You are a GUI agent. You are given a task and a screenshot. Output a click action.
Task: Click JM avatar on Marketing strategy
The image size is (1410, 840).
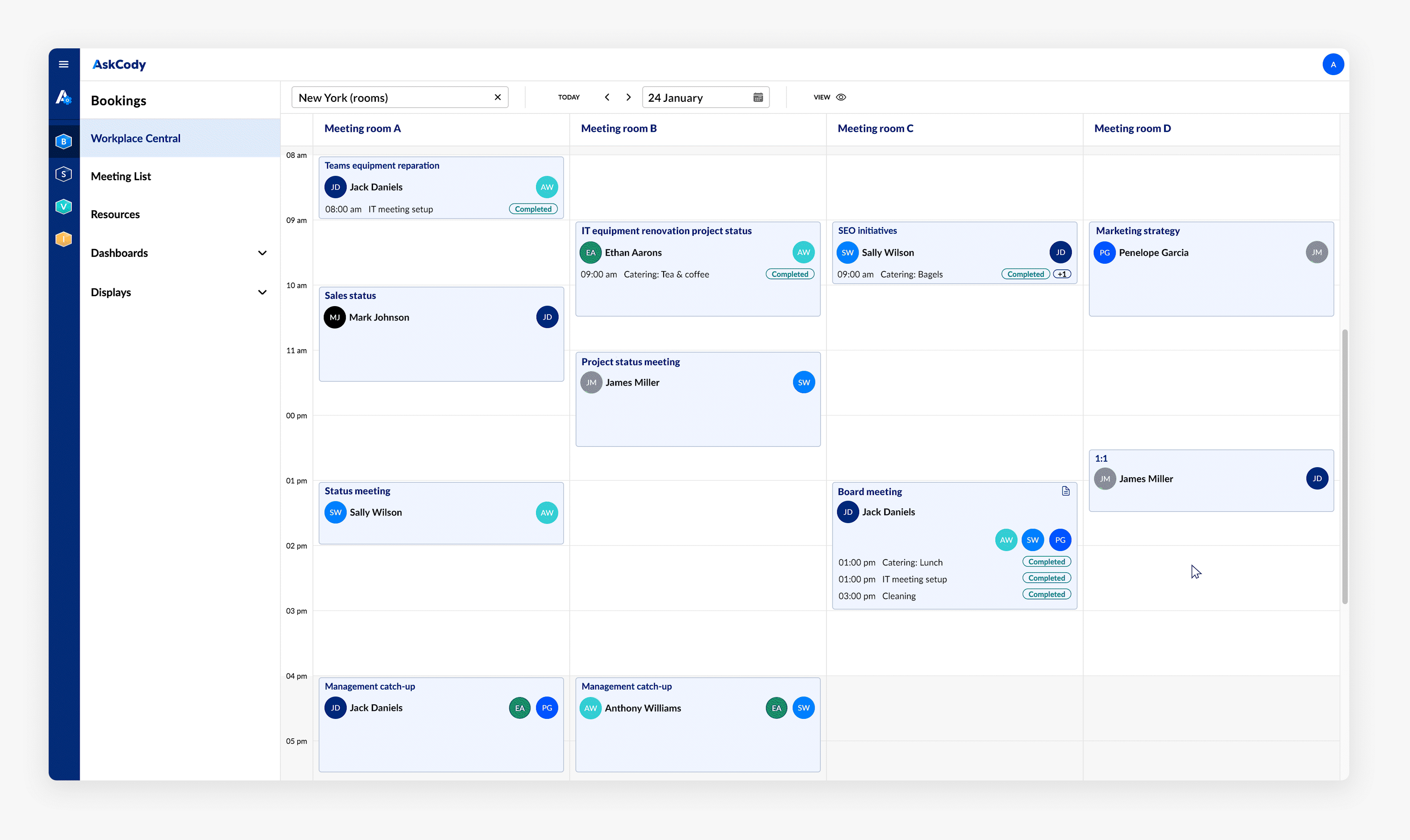(1317, 253)
